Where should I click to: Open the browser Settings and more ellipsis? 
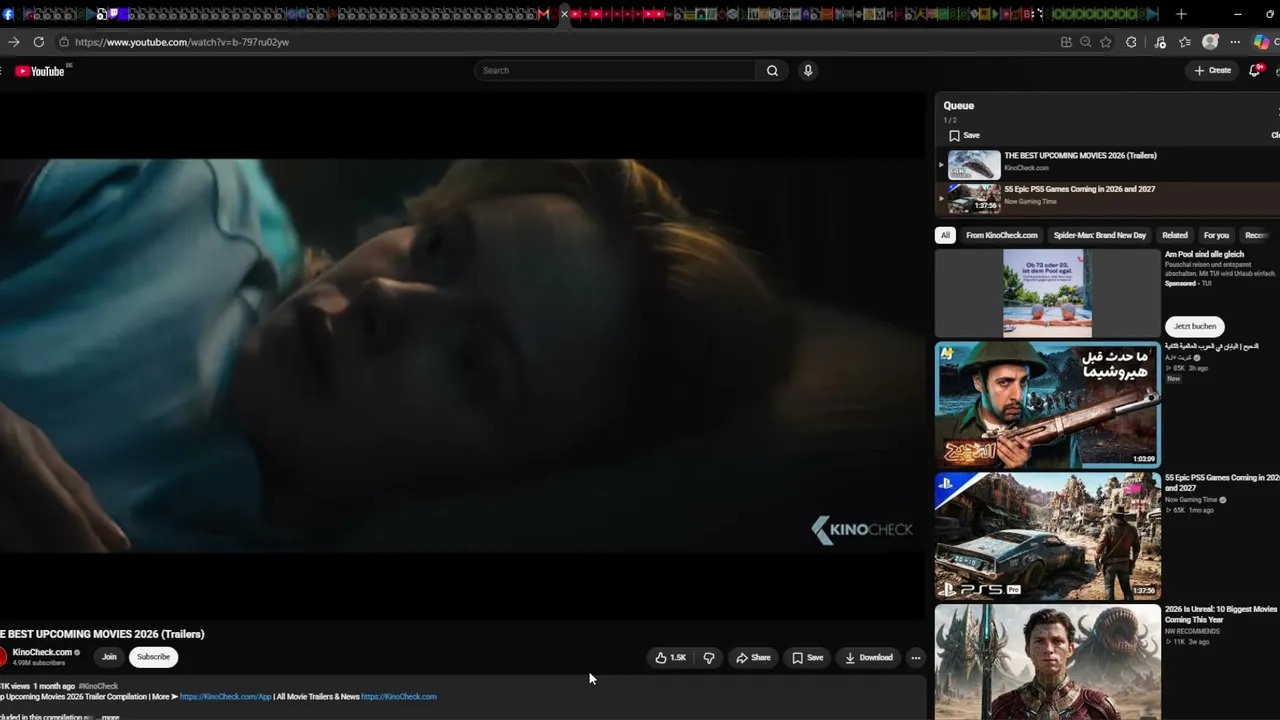tap(1235, 42)
